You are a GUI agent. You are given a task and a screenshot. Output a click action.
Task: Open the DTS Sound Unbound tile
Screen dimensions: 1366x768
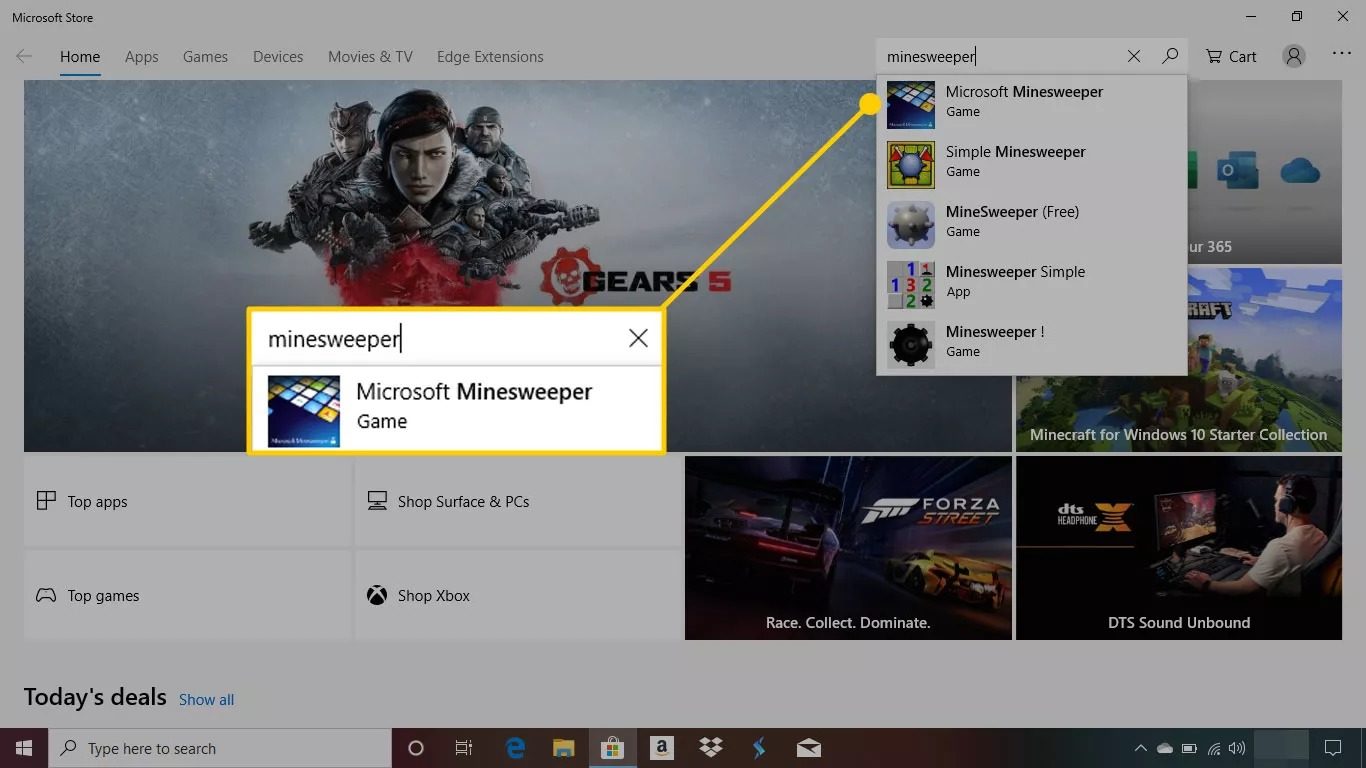click(1179, 548)
